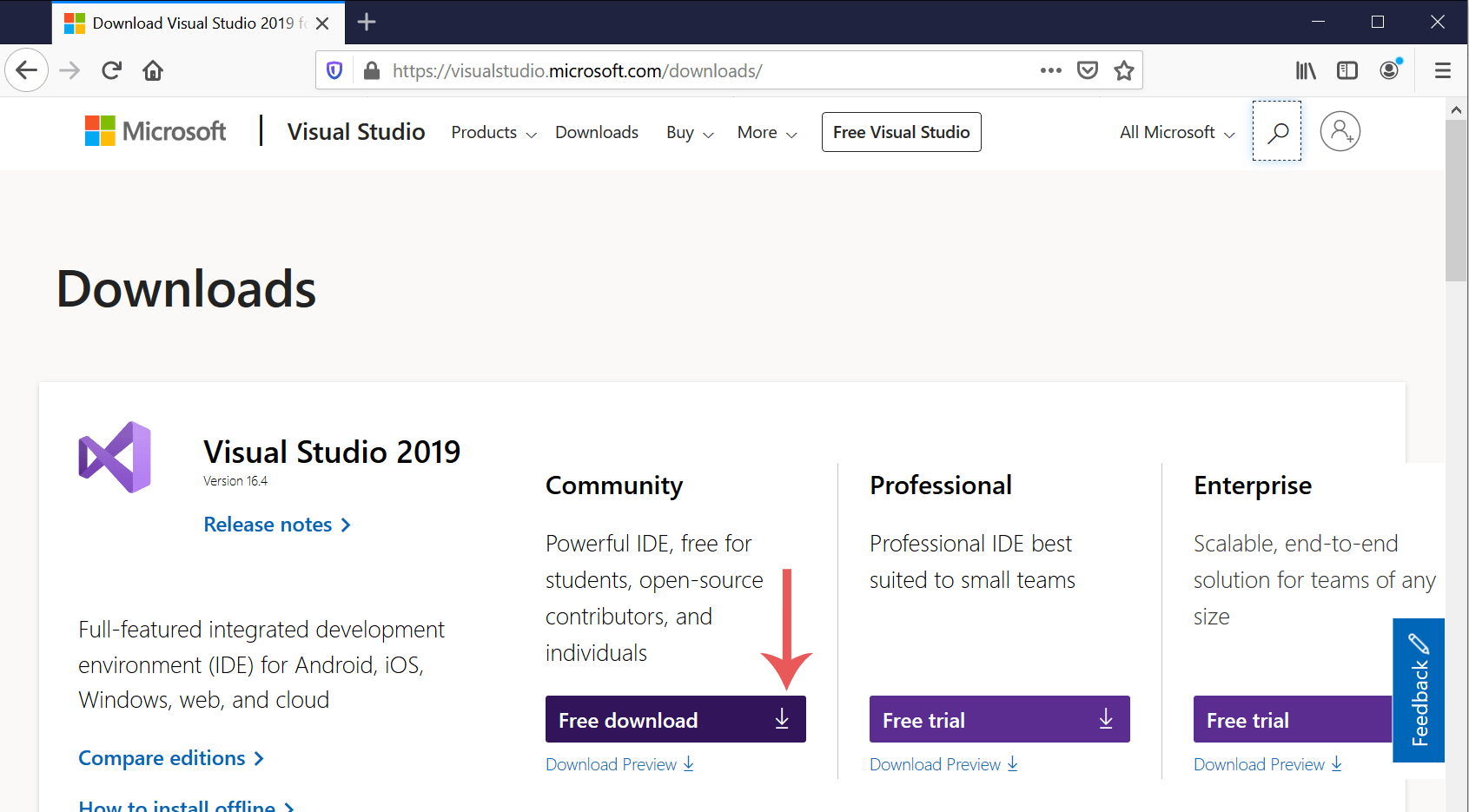This screenshot has width=1469, height=812.
Task: Expand the Products dropdown menu
Action: pos(493,132)
